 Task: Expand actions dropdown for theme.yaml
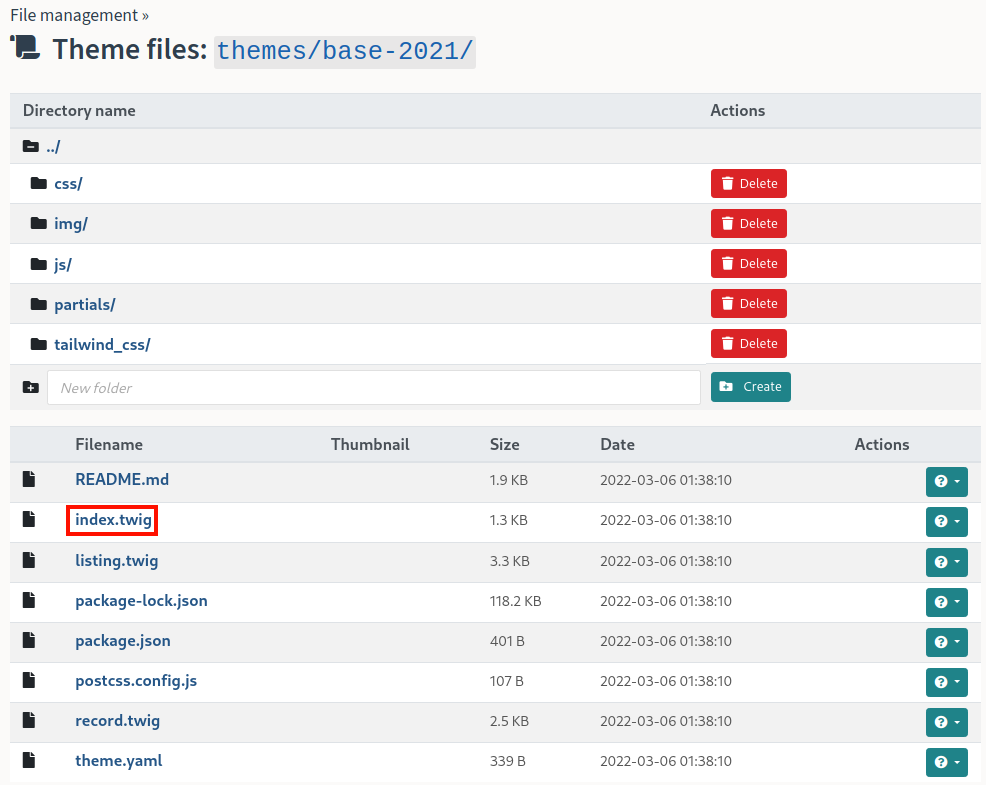tap(946, 762)
